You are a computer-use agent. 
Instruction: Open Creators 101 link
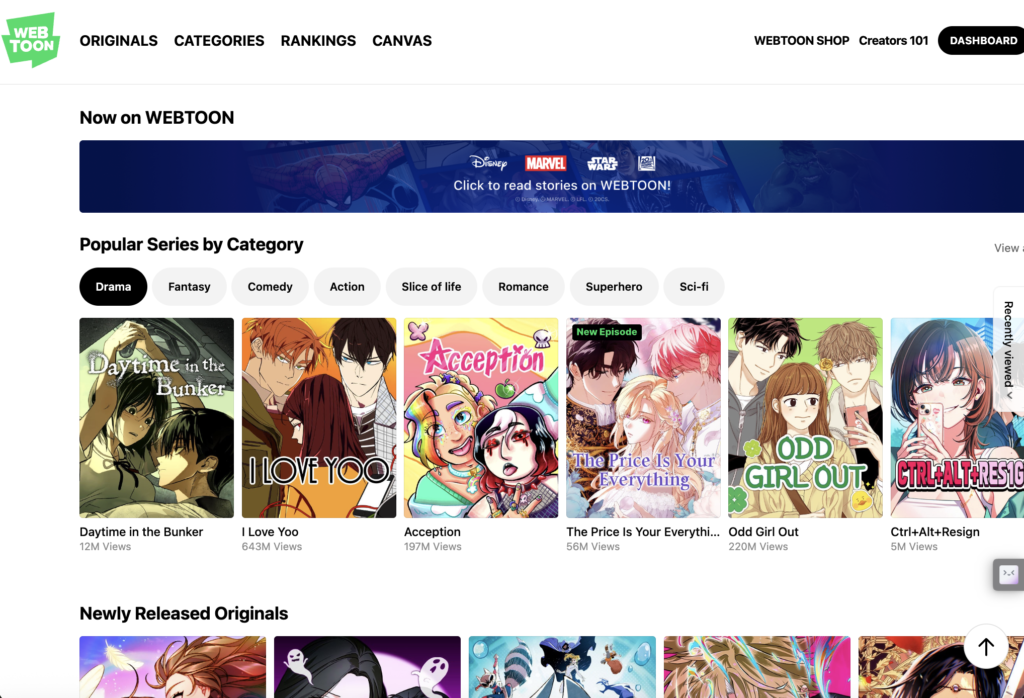[893, 40]
